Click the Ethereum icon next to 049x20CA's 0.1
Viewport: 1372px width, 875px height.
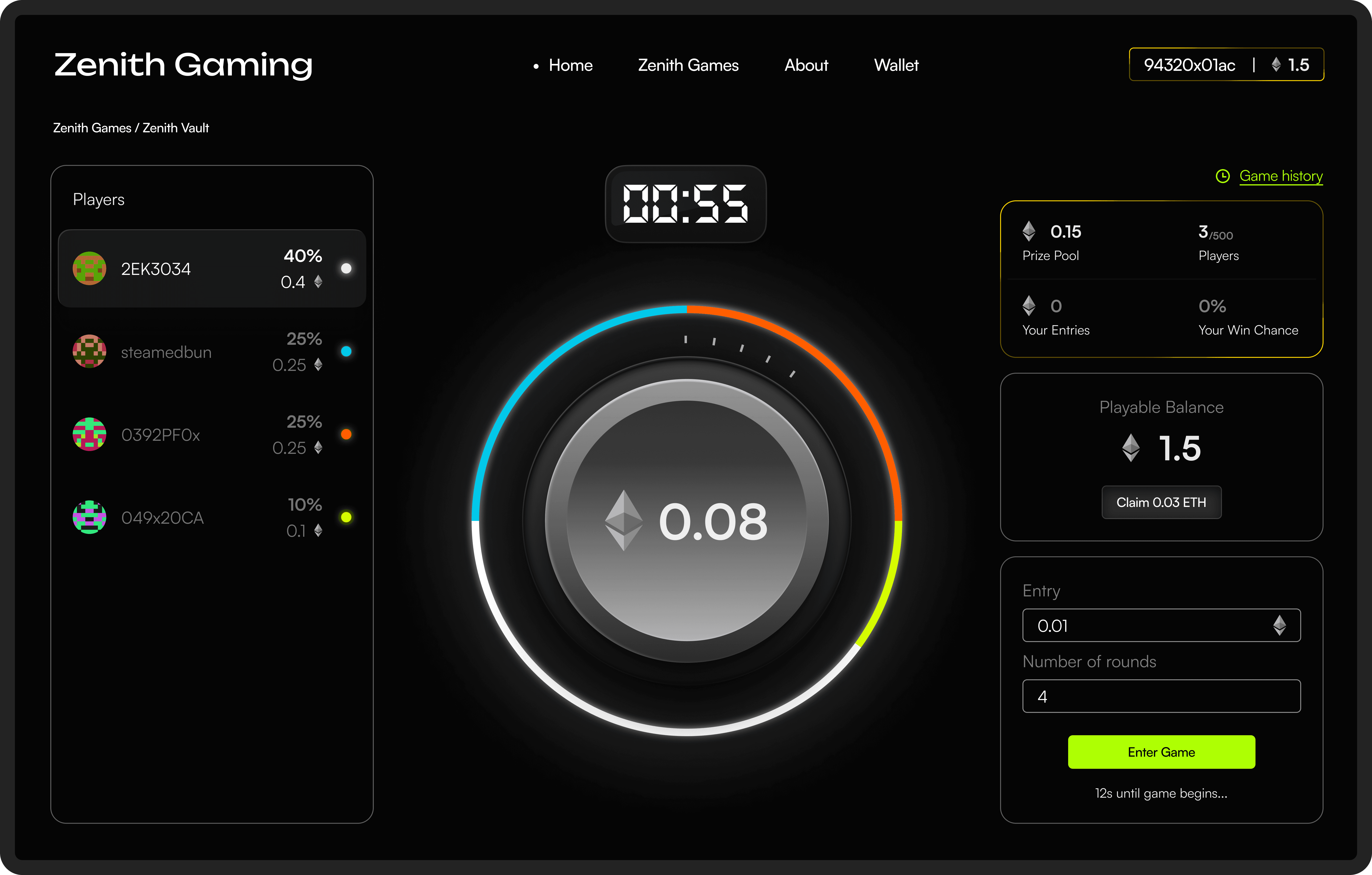coord(319,531)
